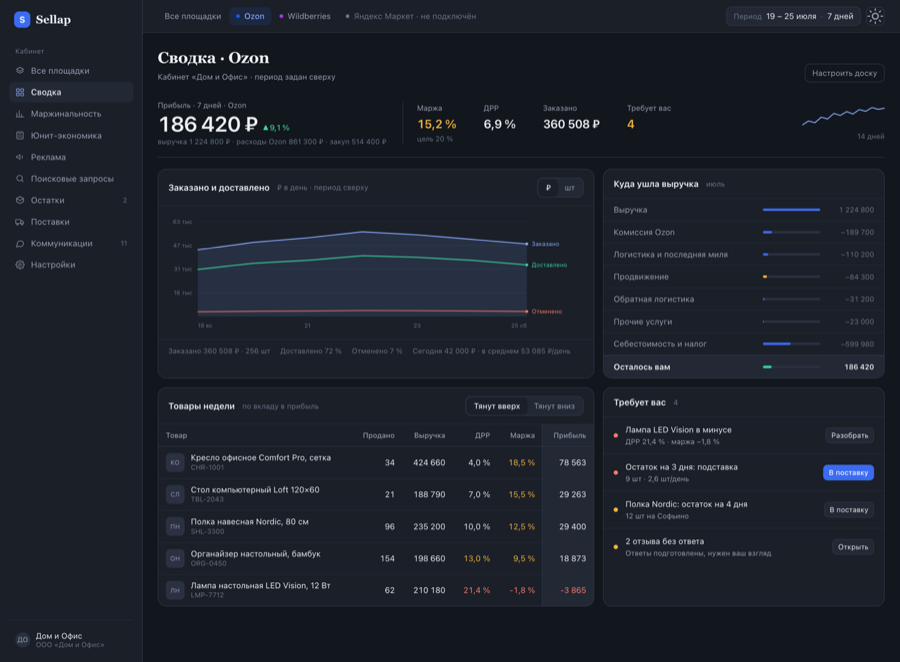This screenshot has width=900, height=662.
Task: Click the Доставлено line end marker
Action: tap(527, 265)
